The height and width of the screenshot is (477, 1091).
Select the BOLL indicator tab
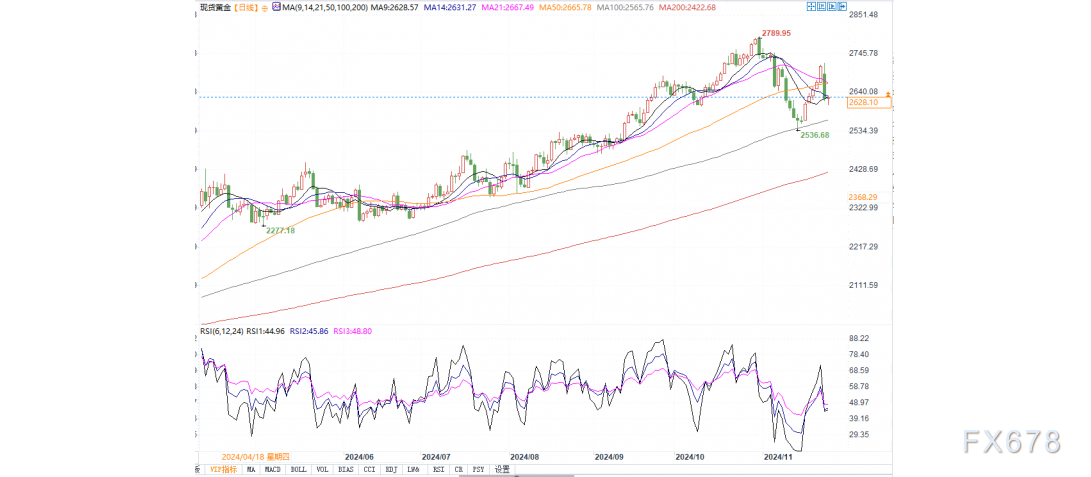297,469
